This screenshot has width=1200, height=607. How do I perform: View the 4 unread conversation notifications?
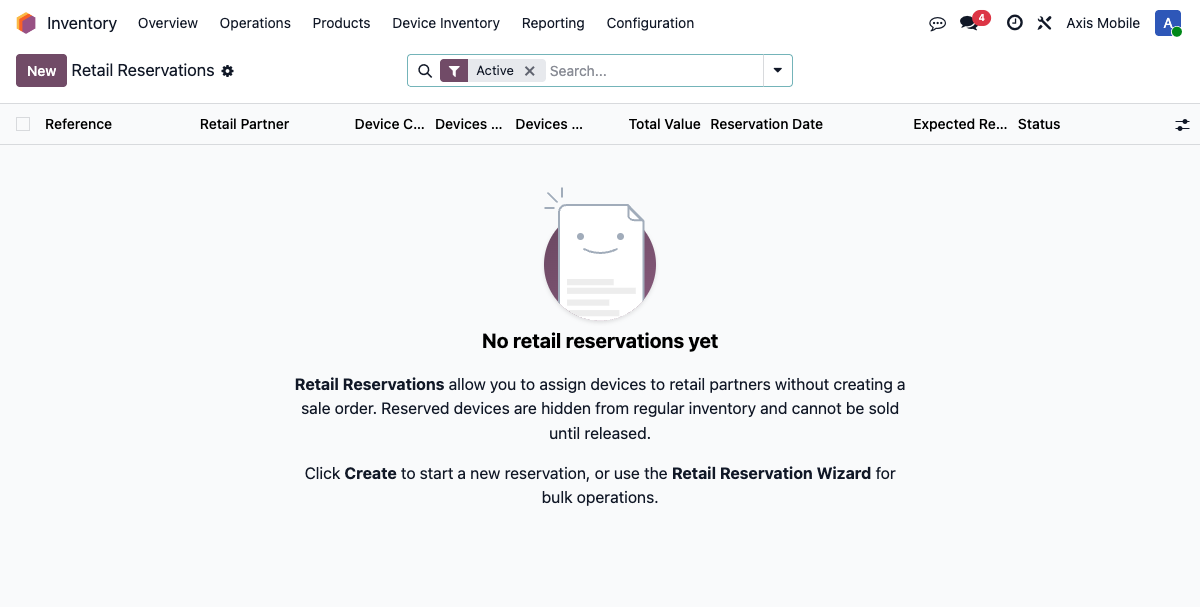pyautogui.click(x=968, y=23)
